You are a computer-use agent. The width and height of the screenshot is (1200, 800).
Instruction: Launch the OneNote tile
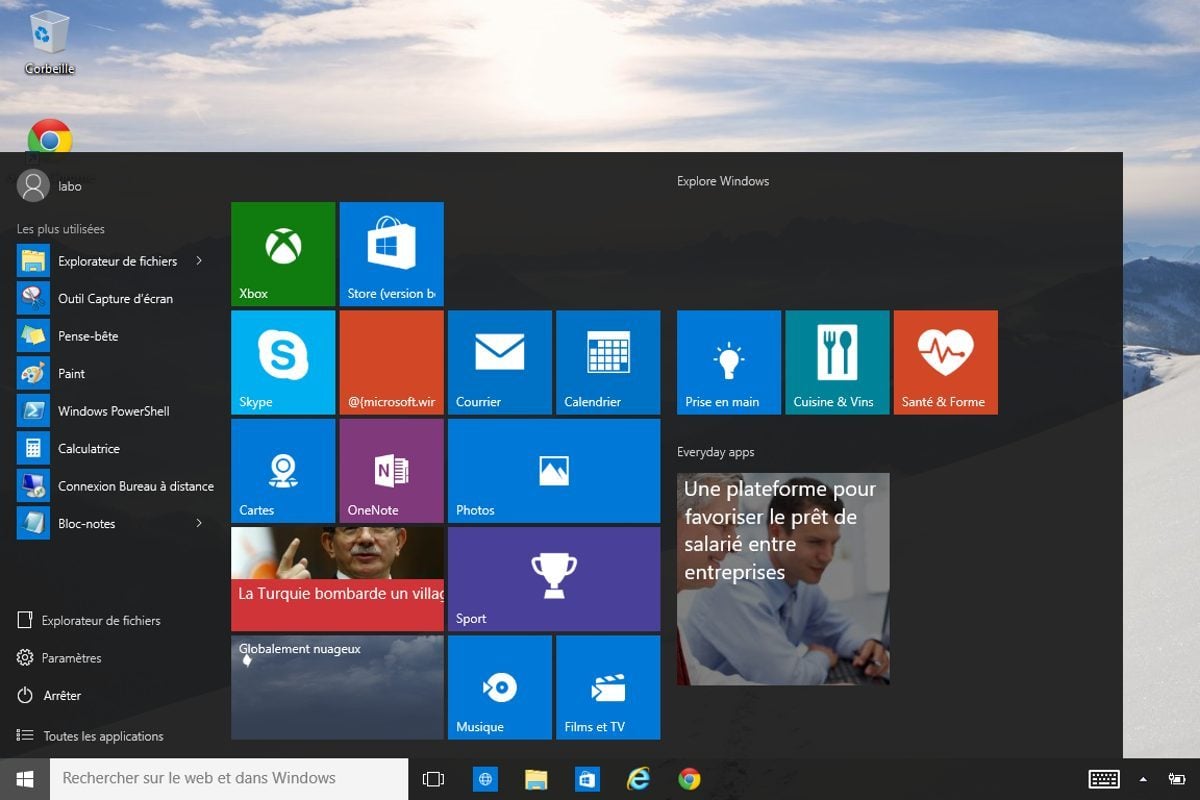[391, 471]
